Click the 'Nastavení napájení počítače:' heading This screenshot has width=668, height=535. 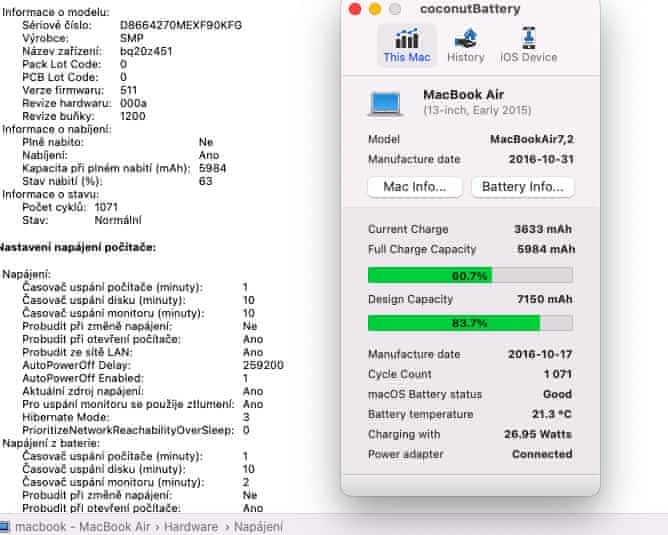pos(78,247)
